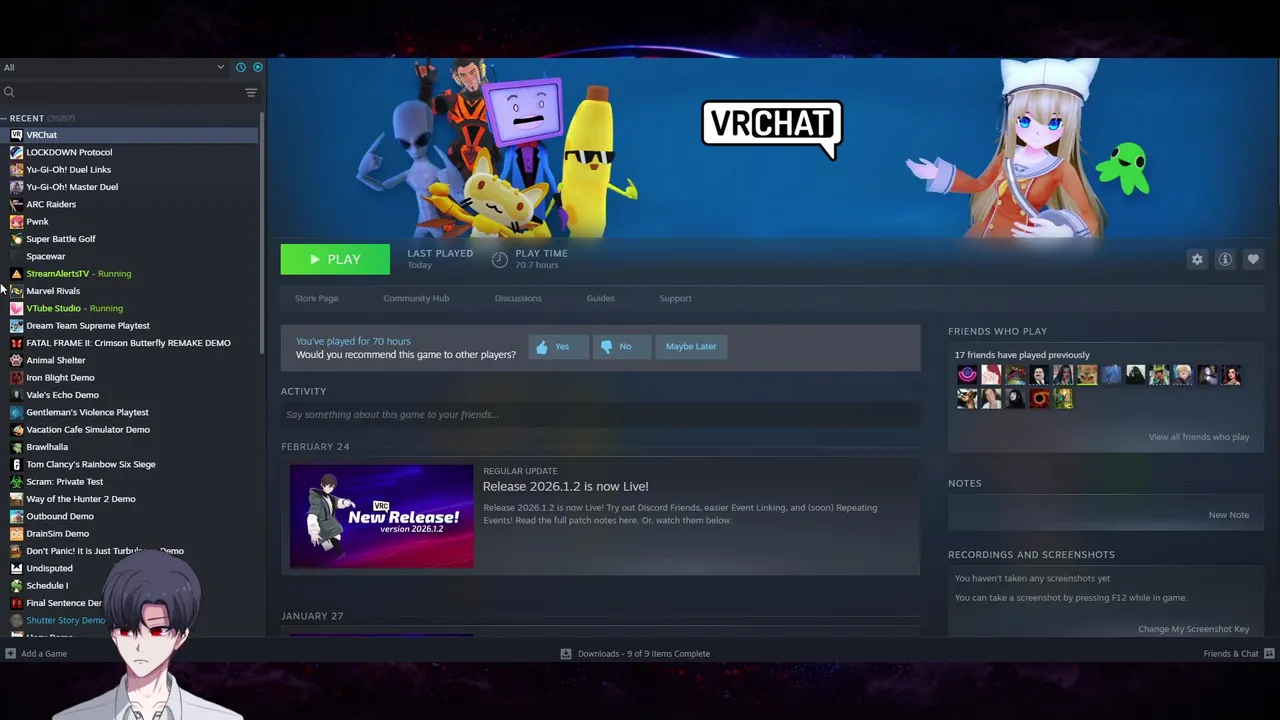Viewport: 1280px width, 720px height.
Task: Click the first friend avatar in Friends Who Play
Action: [x=967, y=375]
